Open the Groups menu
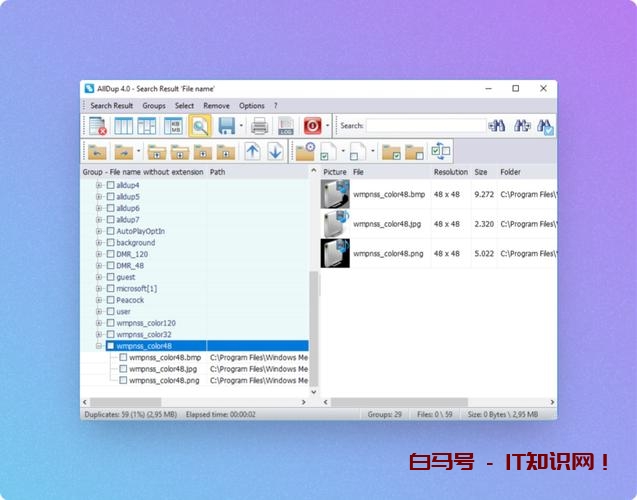This screenshot has width=637, height=500. pyautogui.click(x=154, y=105)
